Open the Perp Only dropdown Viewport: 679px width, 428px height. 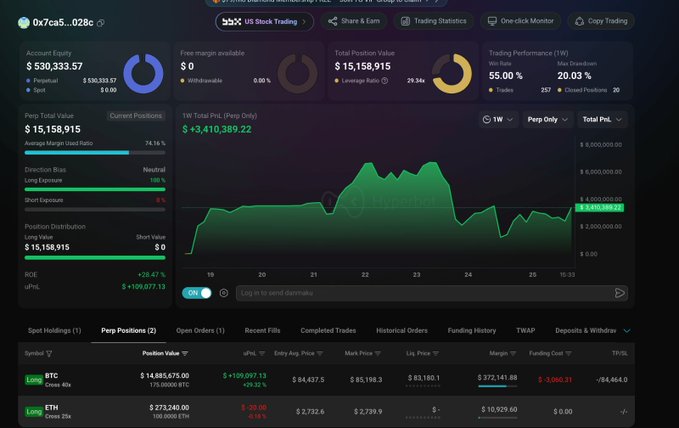tap(547, 120)
